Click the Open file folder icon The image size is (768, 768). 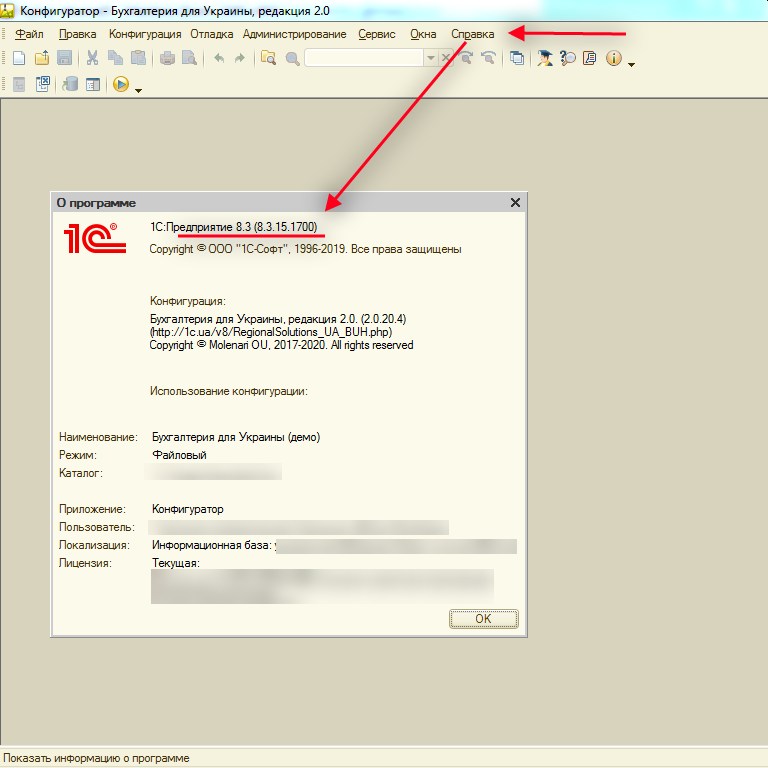coord(42,58)
